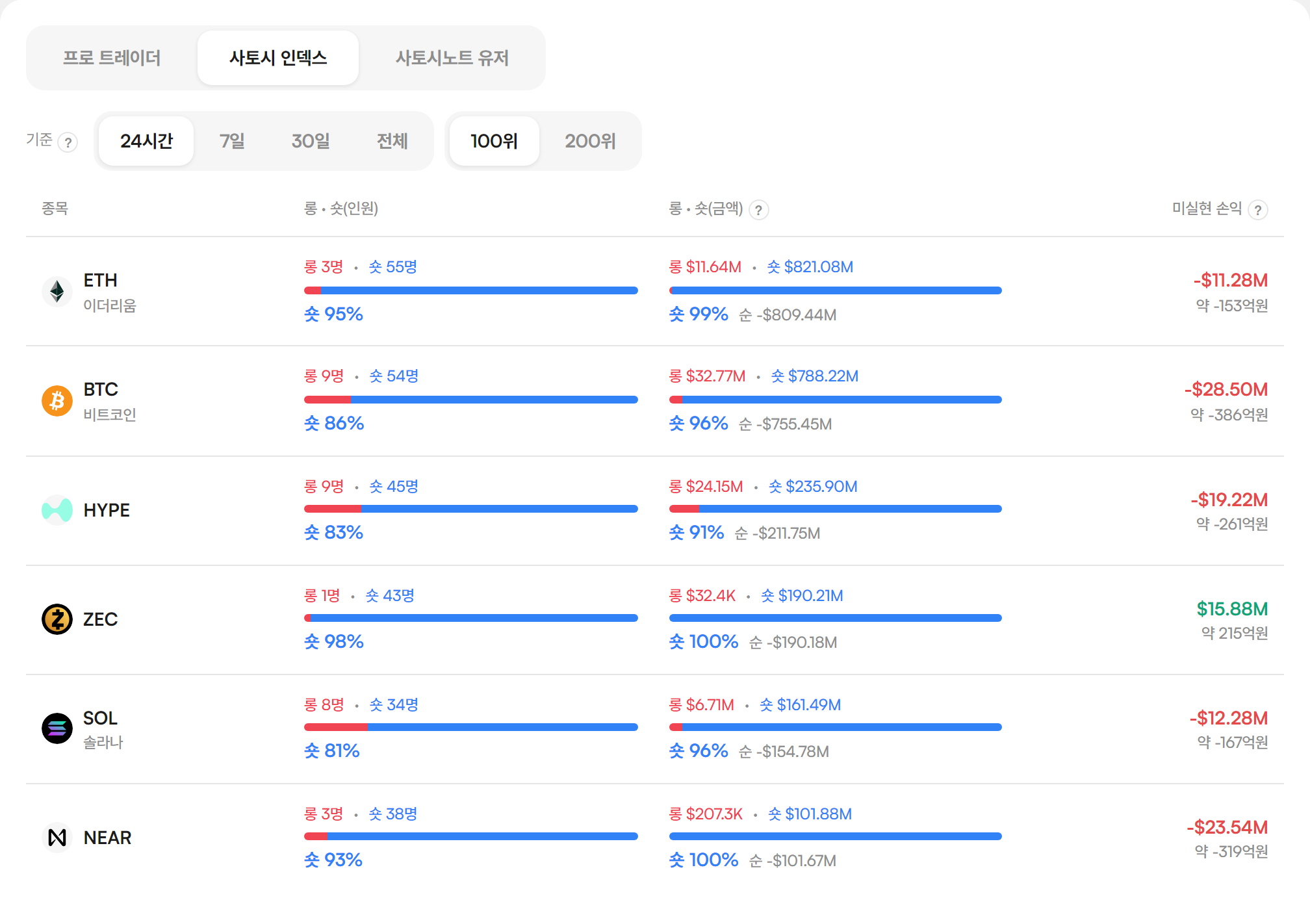Select the 30일 period option
Screen dimensions: 1310x924
click(x=311, y=141)
